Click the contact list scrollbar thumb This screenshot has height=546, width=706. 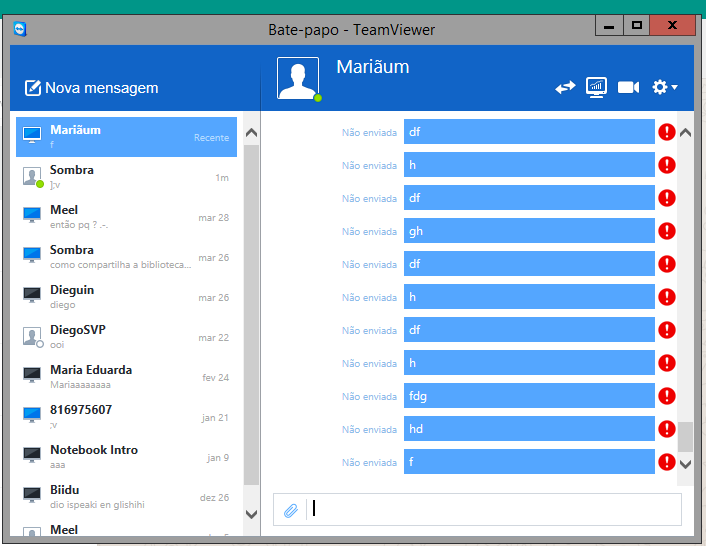pos(251,315)
